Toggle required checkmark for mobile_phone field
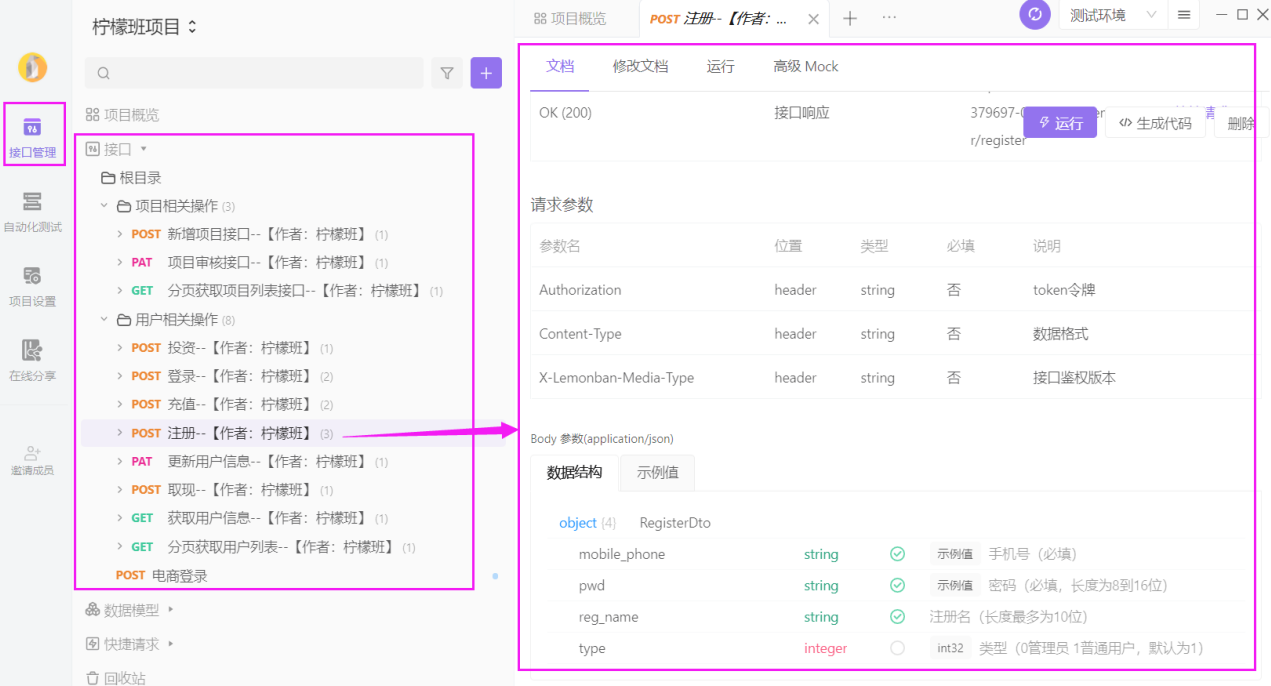The height and width of the screenshot is (686, 1271). pyautogui.click(x=897, y=554)
